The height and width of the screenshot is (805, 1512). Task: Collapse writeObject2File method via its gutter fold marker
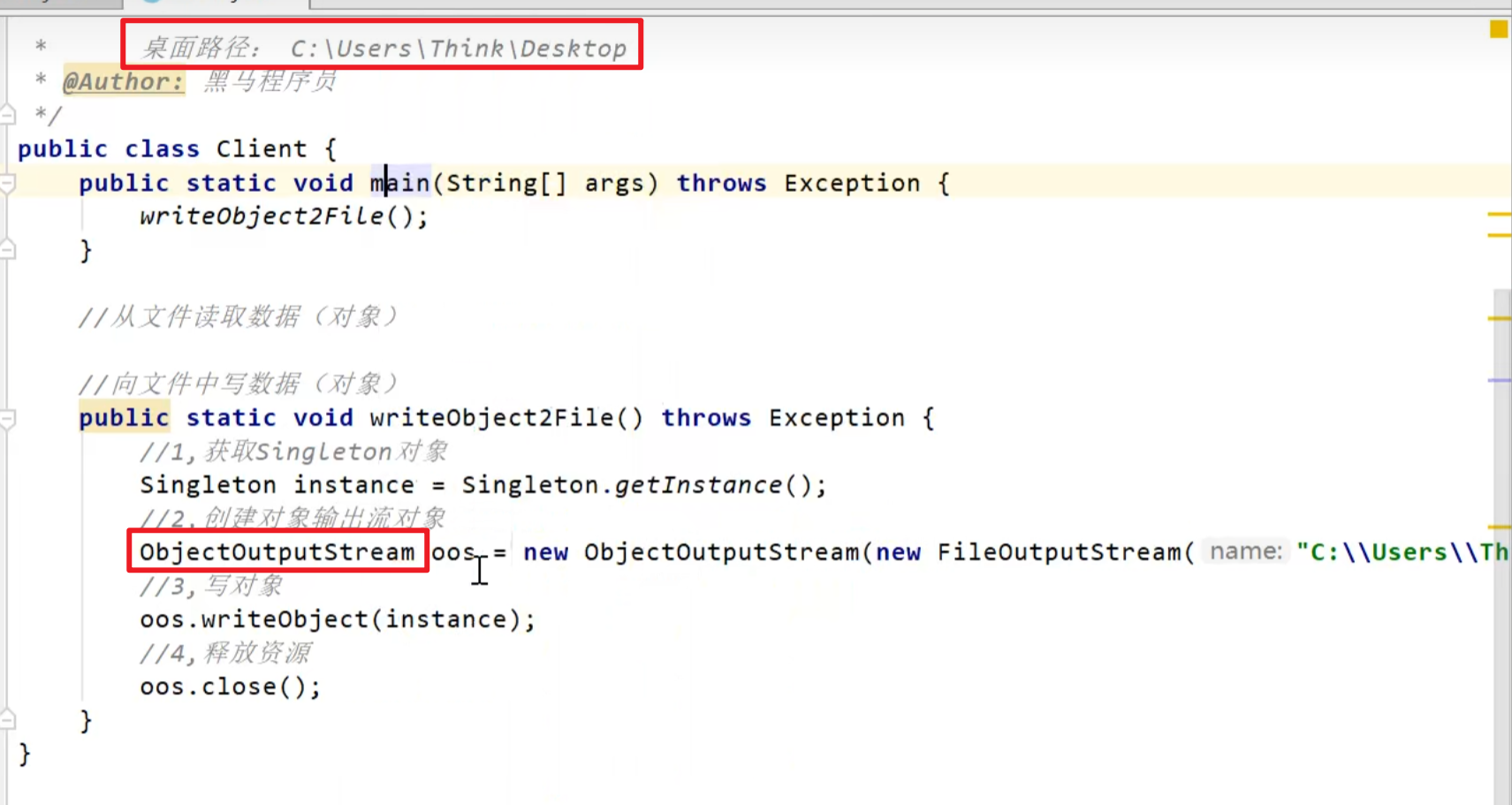coord(8,419)
